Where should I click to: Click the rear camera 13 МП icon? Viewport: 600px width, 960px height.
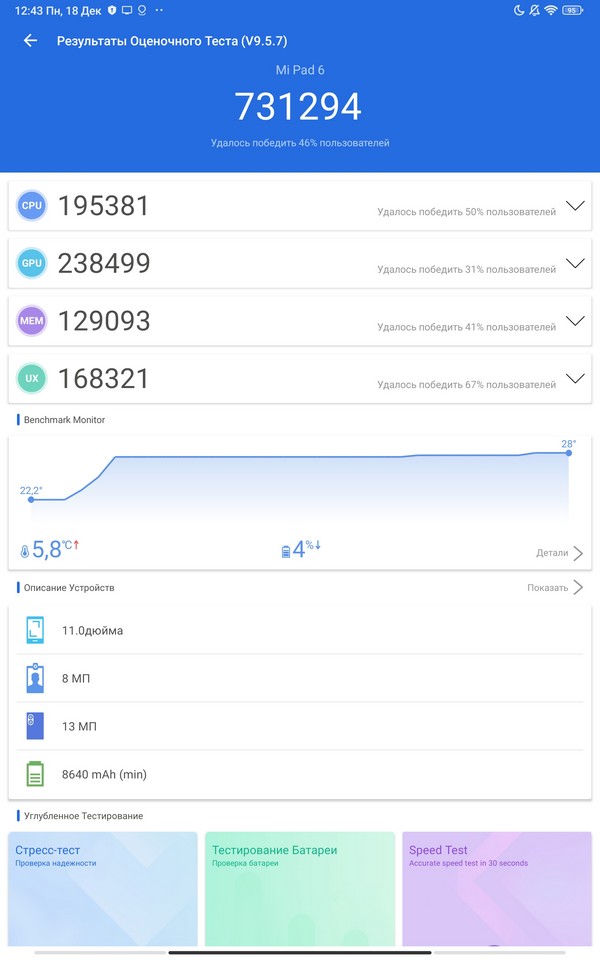(x=35, y=726)
